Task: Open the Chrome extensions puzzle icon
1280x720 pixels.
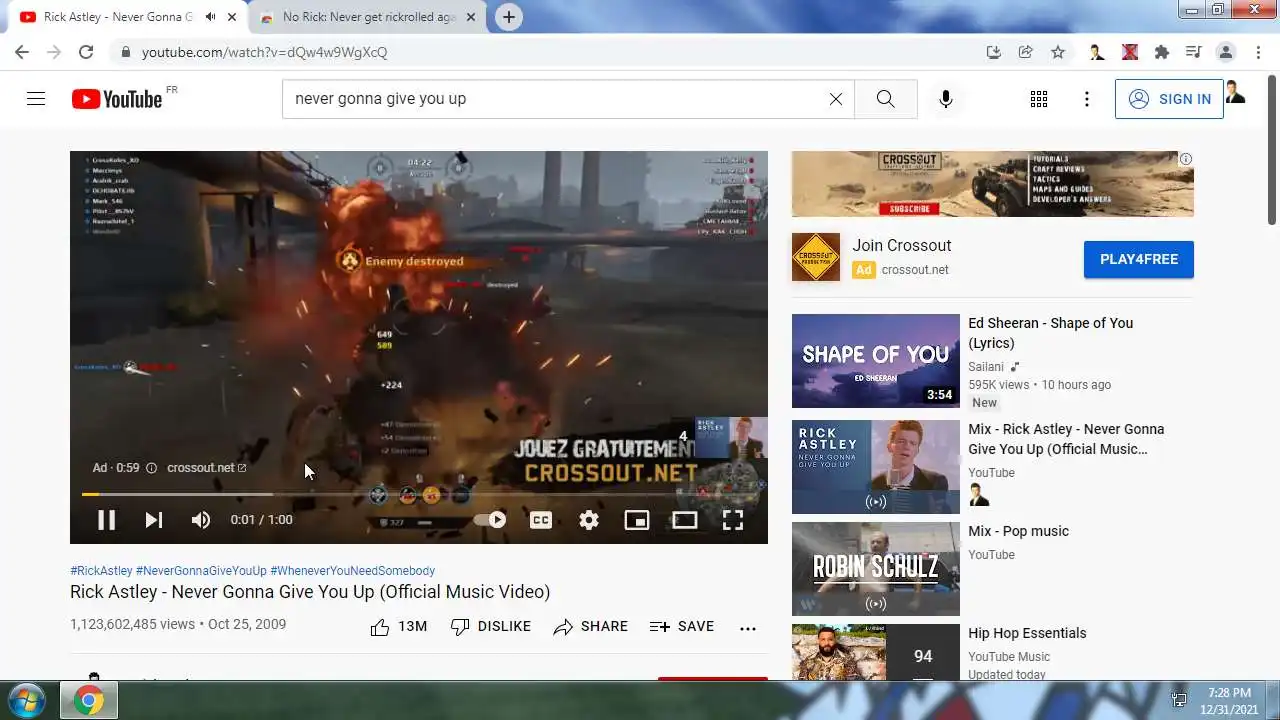Action: (x=1161, y=52)
